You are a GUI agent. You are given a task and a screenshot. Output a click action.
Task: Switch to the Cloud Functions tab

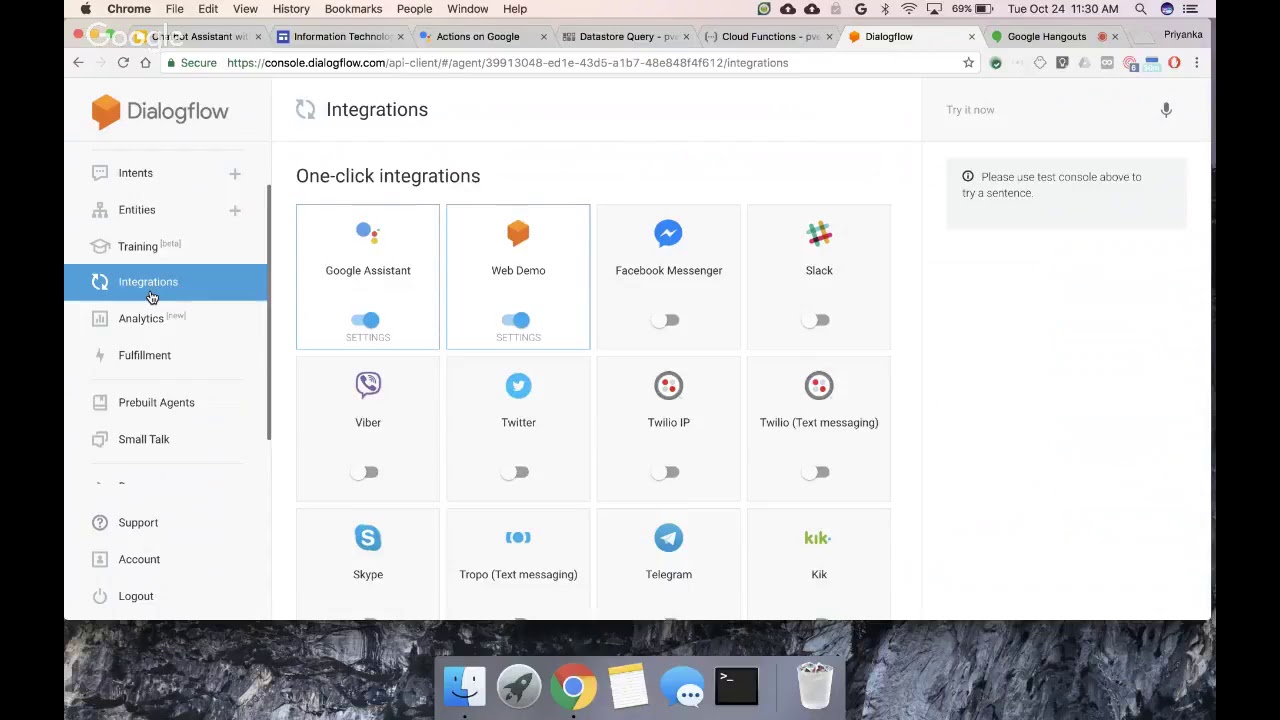(768, 36)
